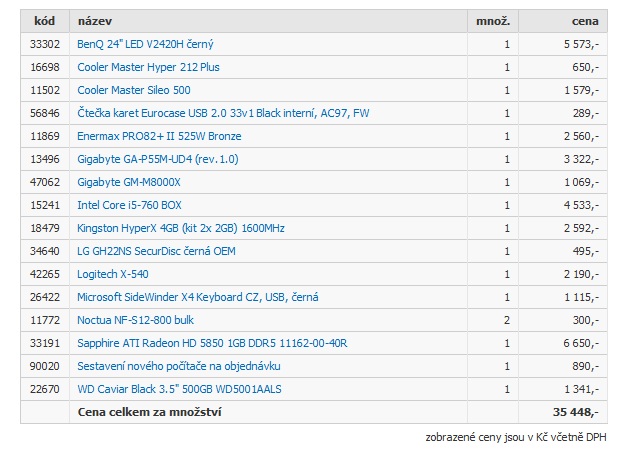
Task: Click the note zobrazené ceny jsou v Kč
Action: click(516, 437)
